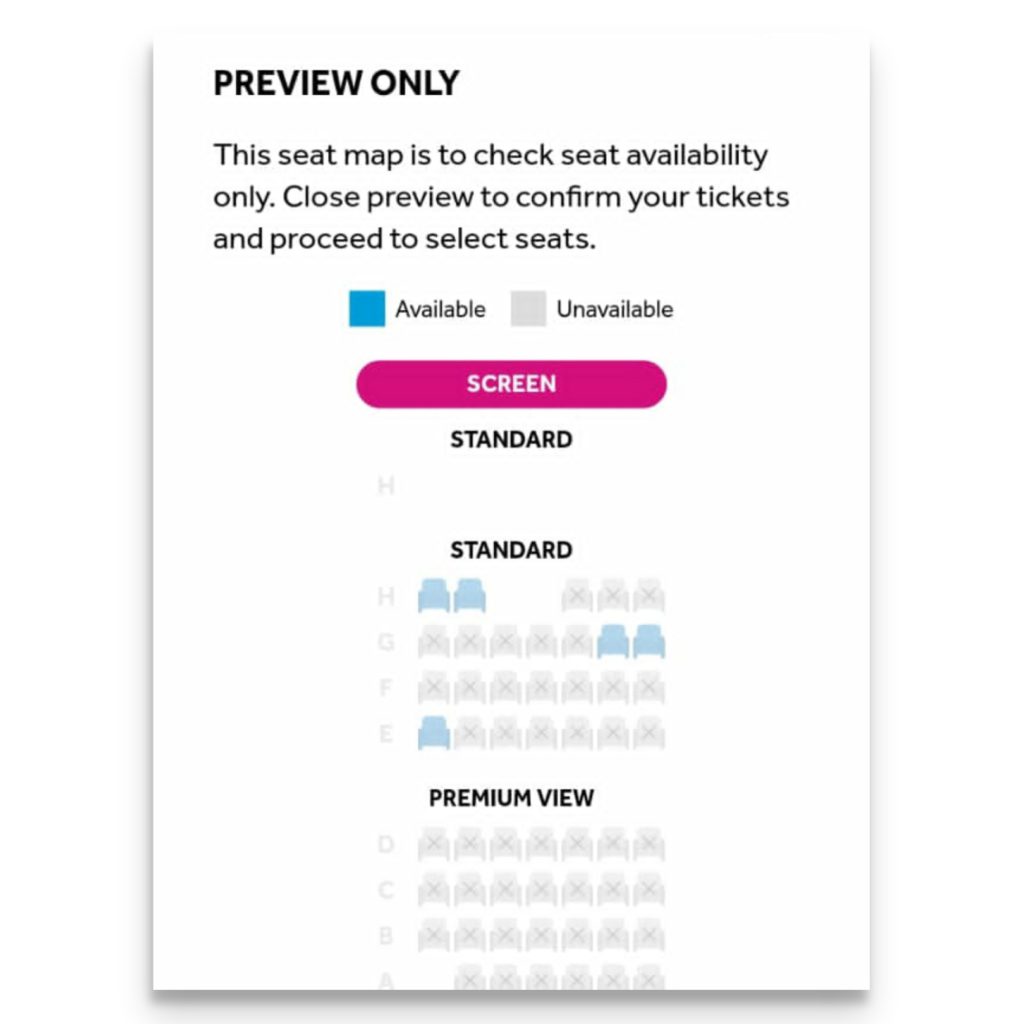The image size is (1024, 1024).
Task: Click the Unavailable legend label text
Action: pyautogui.click(x=615, y=309)
